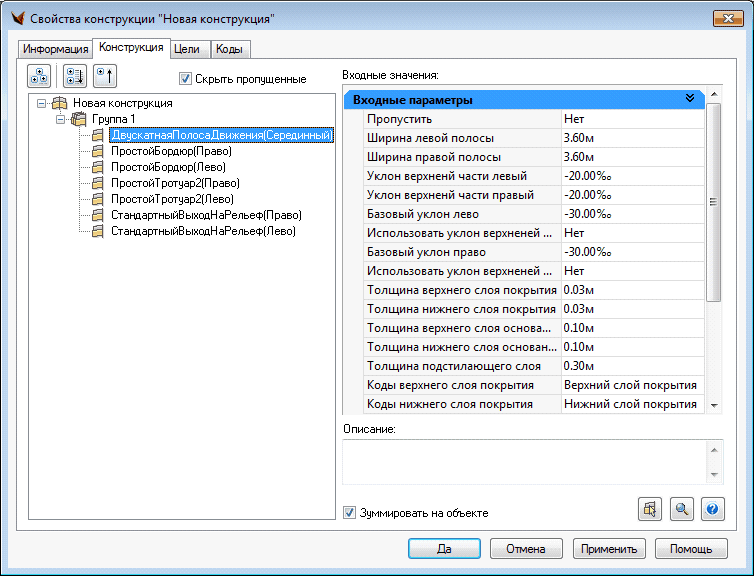The image size is (754, 576).
Task: Click the parameters list vertical scrollbar
Action: tap(713, 200)
